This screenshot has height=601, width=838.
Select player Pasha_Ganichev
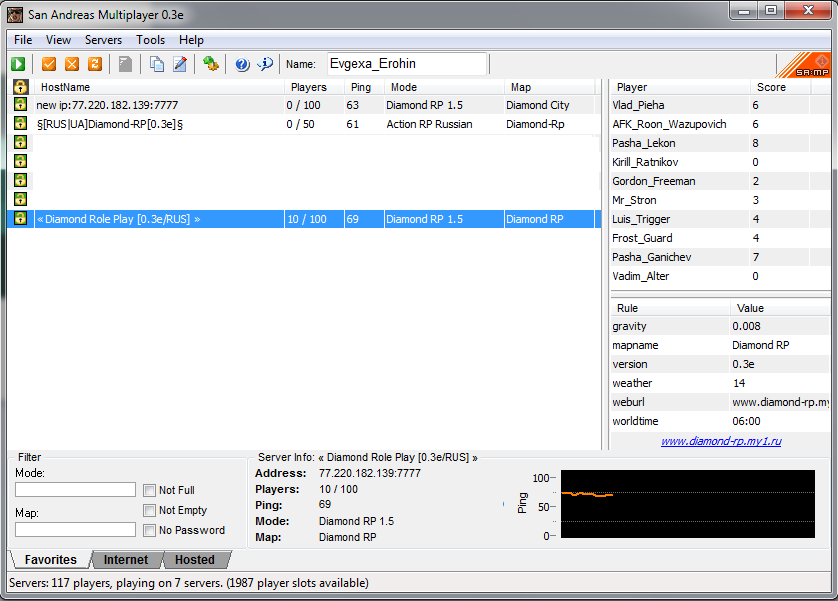pos(720,257)
